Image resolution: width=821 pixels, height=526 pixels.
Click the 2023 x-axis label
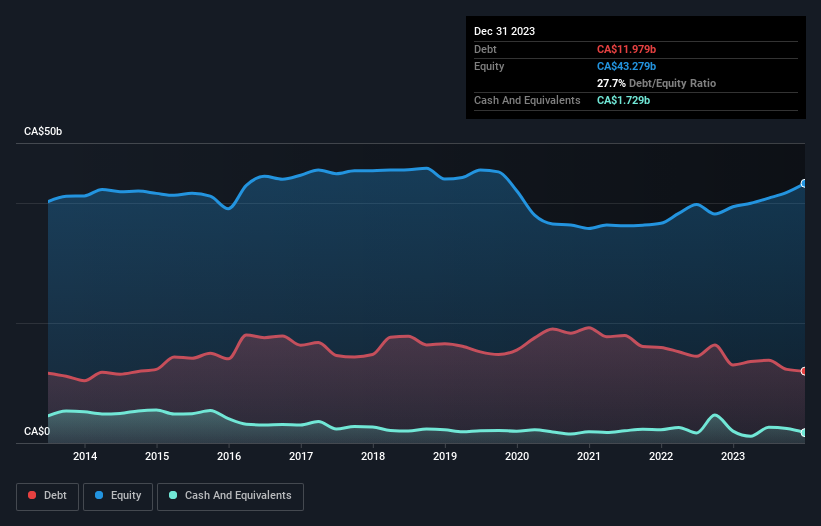pyautogui.click(x=733, y=456)
